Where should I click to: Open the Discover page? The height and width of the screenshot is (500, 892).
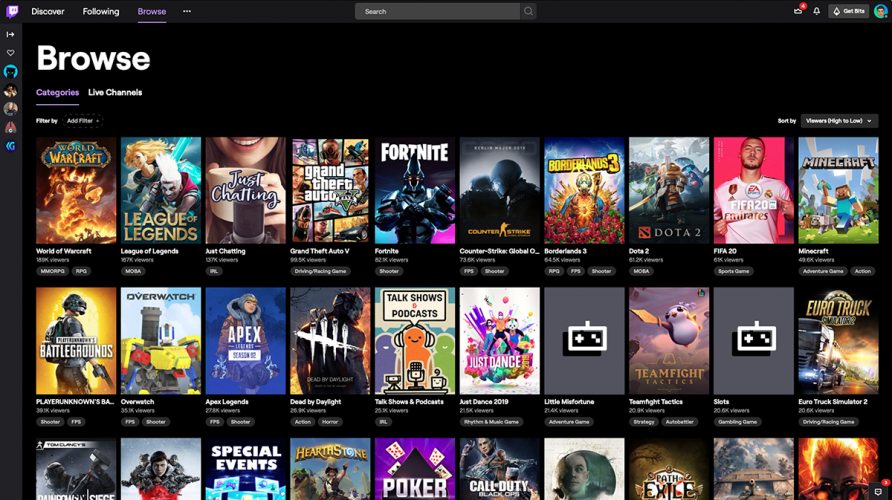pyautogui.click(x=48, y=11)
